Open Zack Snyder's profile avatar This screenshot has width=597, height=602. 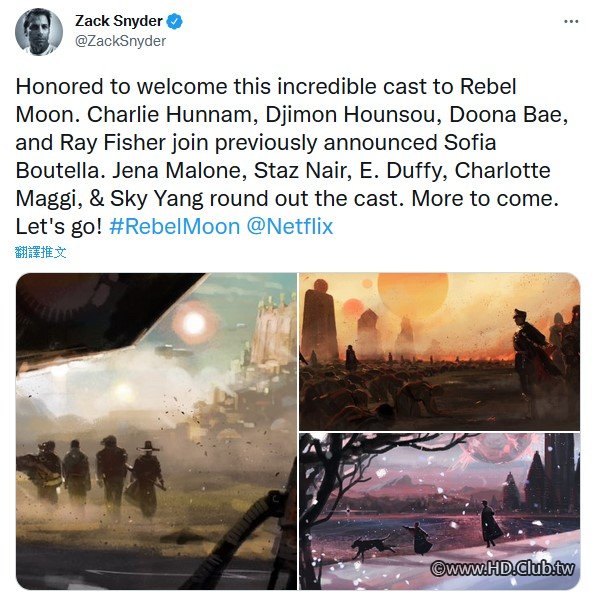coord(39,31)
